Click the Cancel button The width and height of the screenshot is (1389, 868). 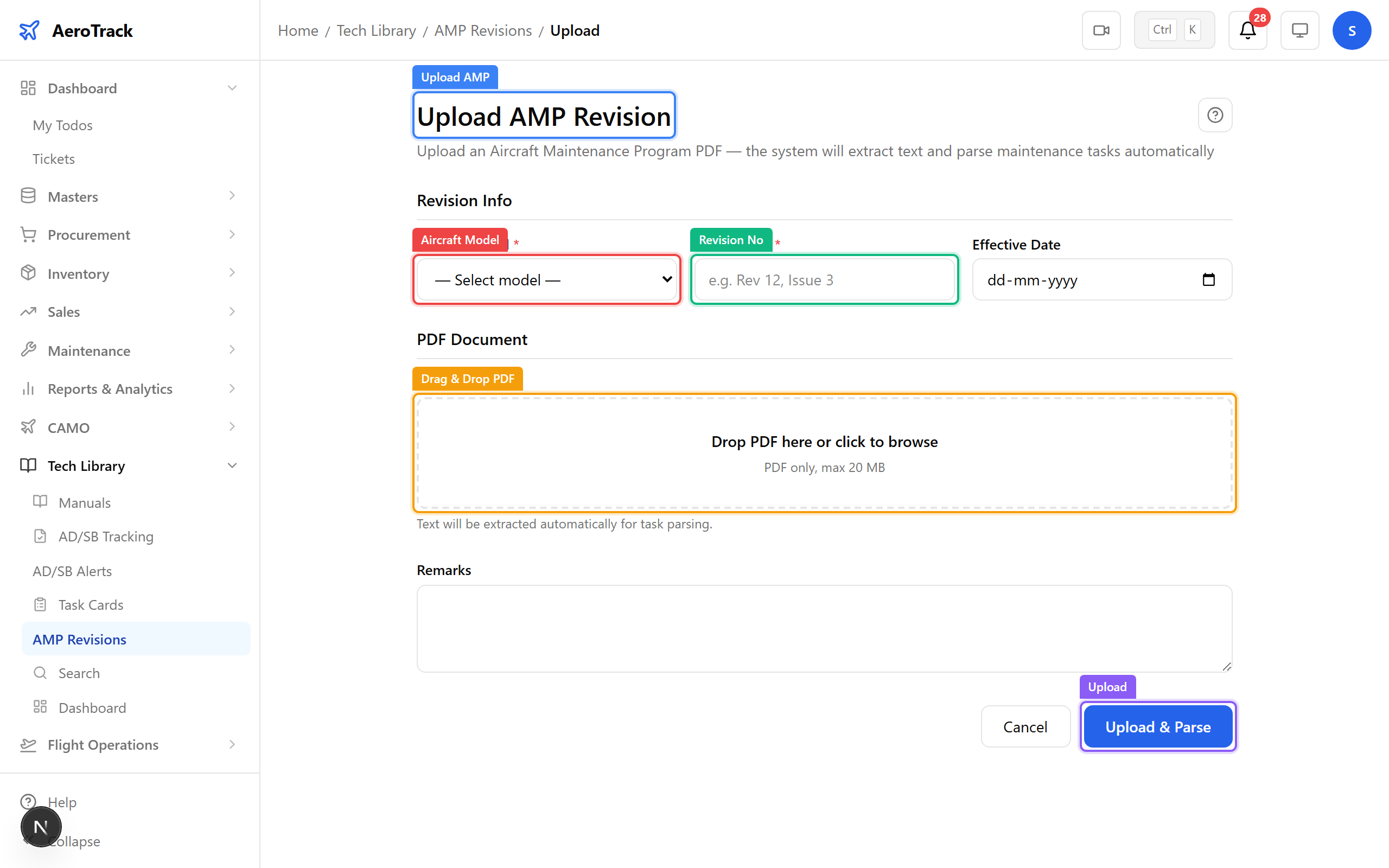[1025, 726]
